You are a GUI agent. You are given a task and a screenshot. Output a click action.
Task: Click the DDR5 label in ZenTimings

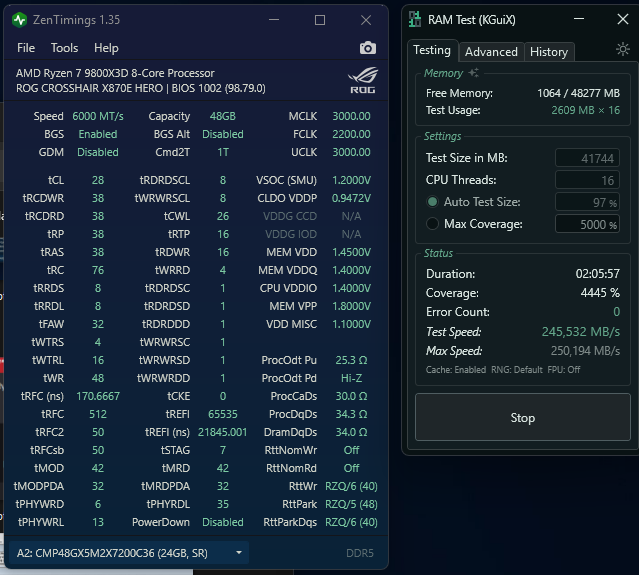point(359,553)
